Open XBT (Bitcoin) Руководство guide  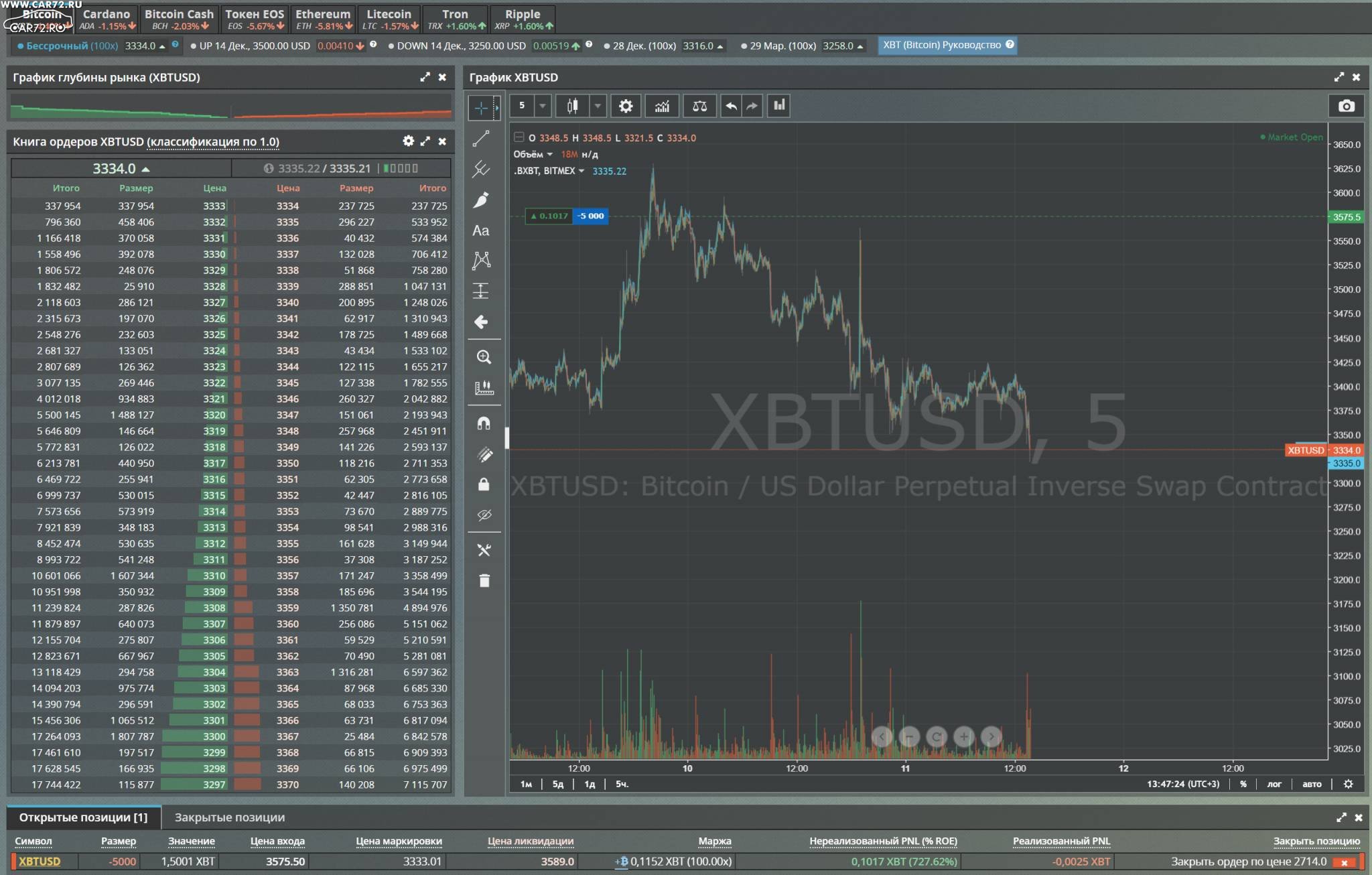(x=947, y=45)
